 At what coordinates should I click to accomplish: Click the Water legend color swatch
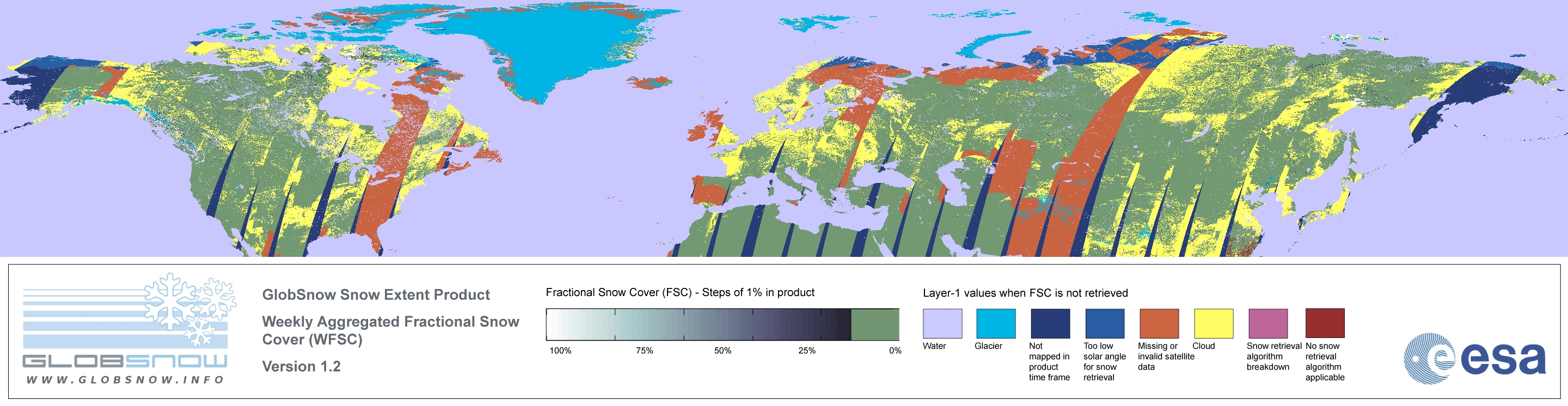click(942, 323)
